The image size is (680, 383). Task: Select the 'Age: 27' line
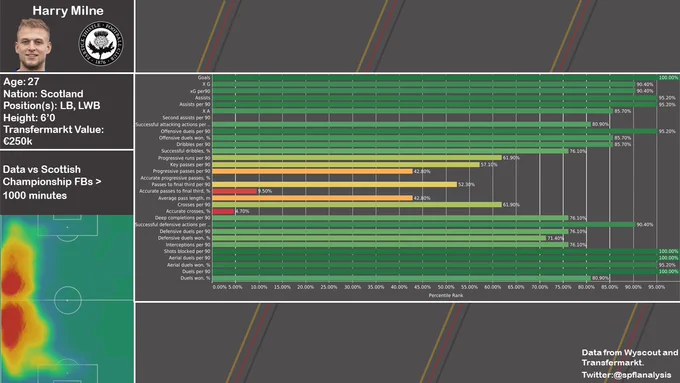[x=21, y=82]
